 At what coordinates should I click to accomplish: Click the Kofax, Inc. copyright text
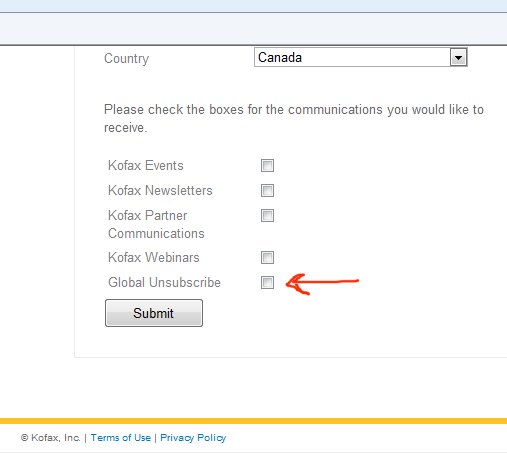[50, 438]
